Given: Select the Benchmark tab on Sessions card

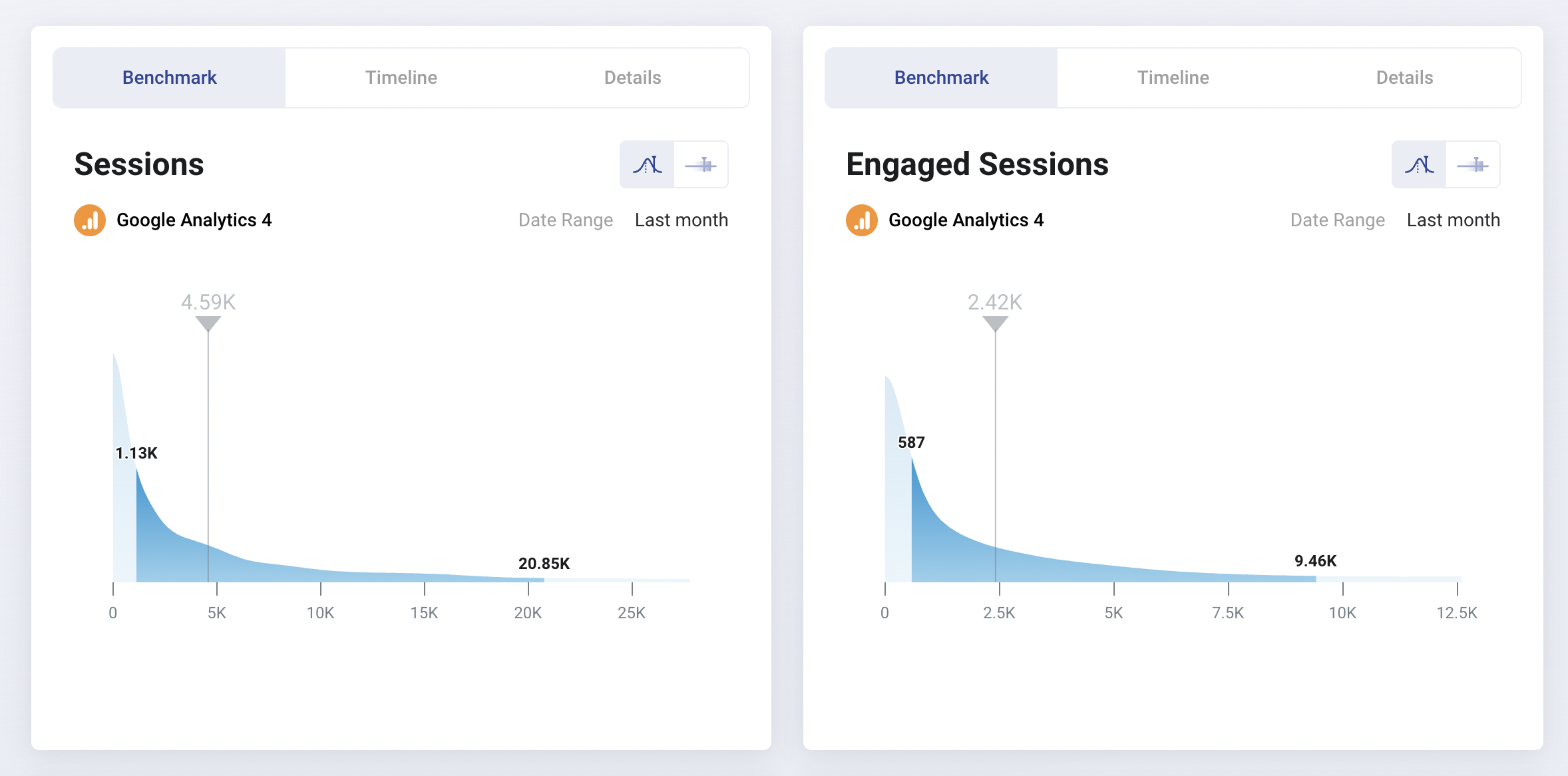Looking at the screenshot, I should point(168,77).
